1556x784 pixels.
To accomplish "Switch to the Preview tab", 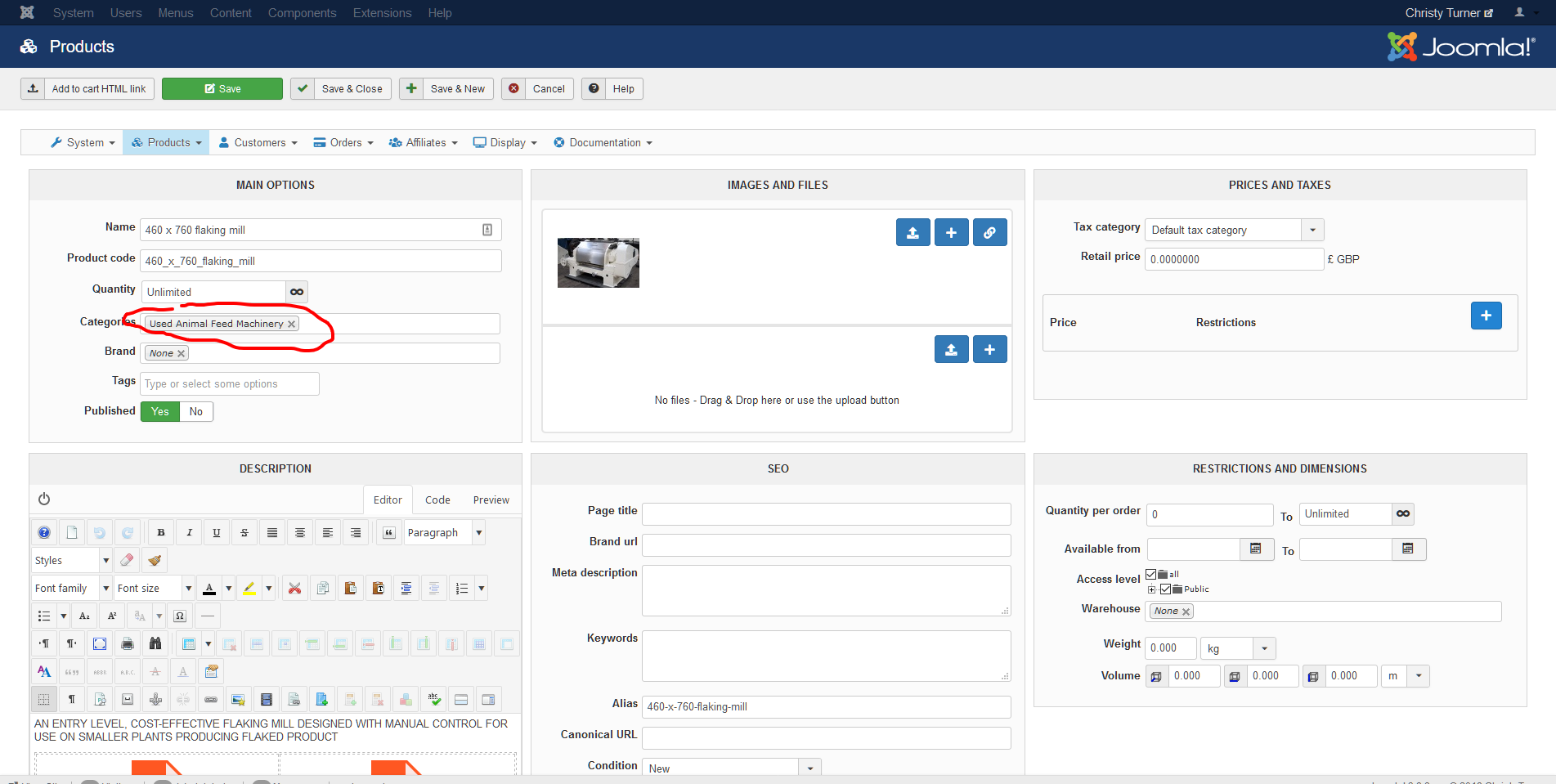I will [491, 500].
